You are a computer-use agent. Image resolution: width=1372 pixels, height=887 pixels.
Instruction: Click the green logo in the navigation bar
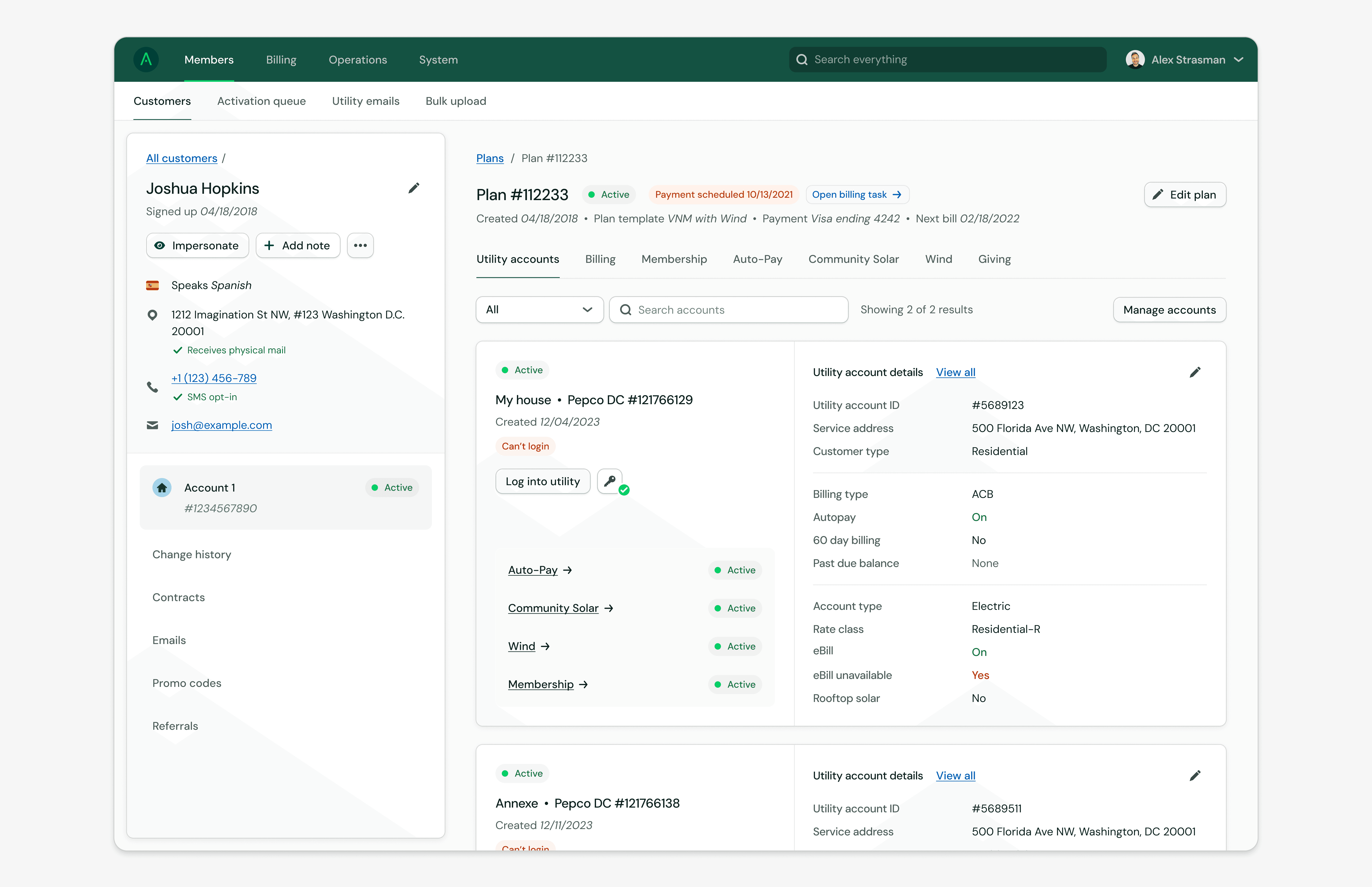pyautogui.click(x=146, y=59)
